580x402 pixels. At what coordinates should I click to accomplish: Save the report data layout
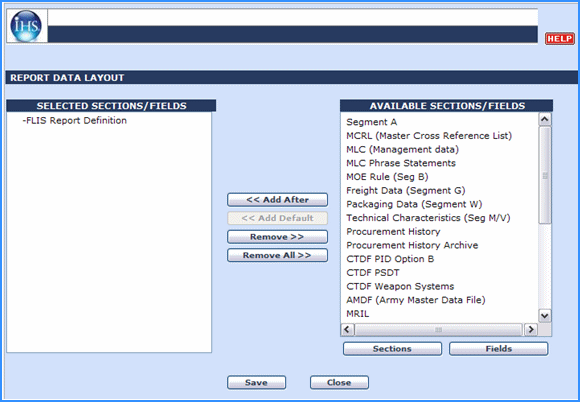256,382
